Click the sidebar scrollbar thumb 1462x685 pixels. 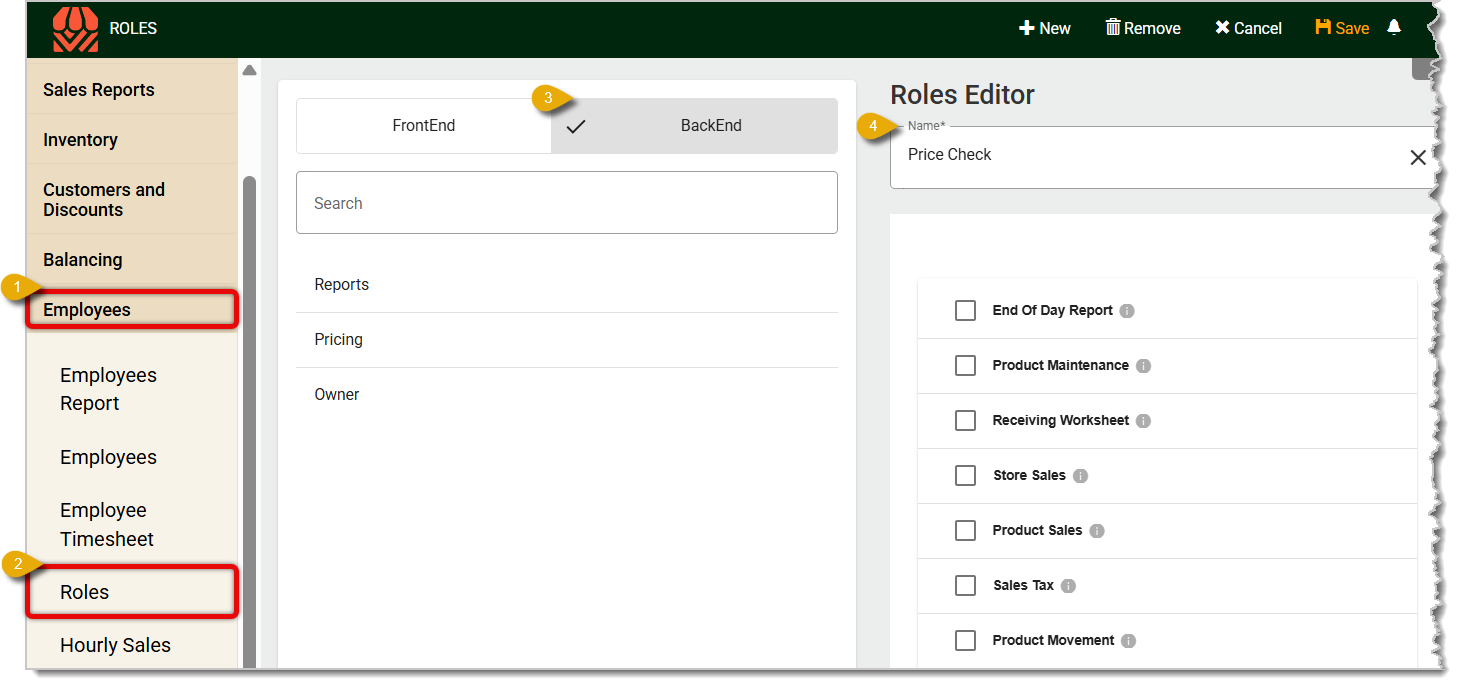250,420
